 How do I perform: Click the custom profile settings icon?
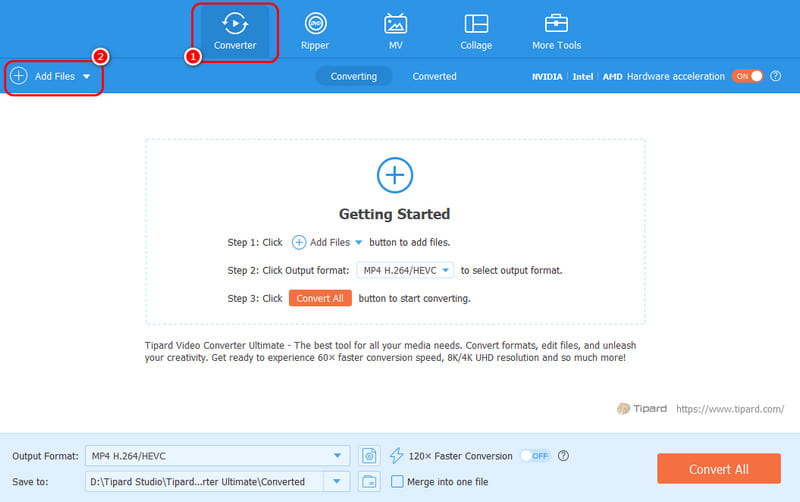coord(369,456)
